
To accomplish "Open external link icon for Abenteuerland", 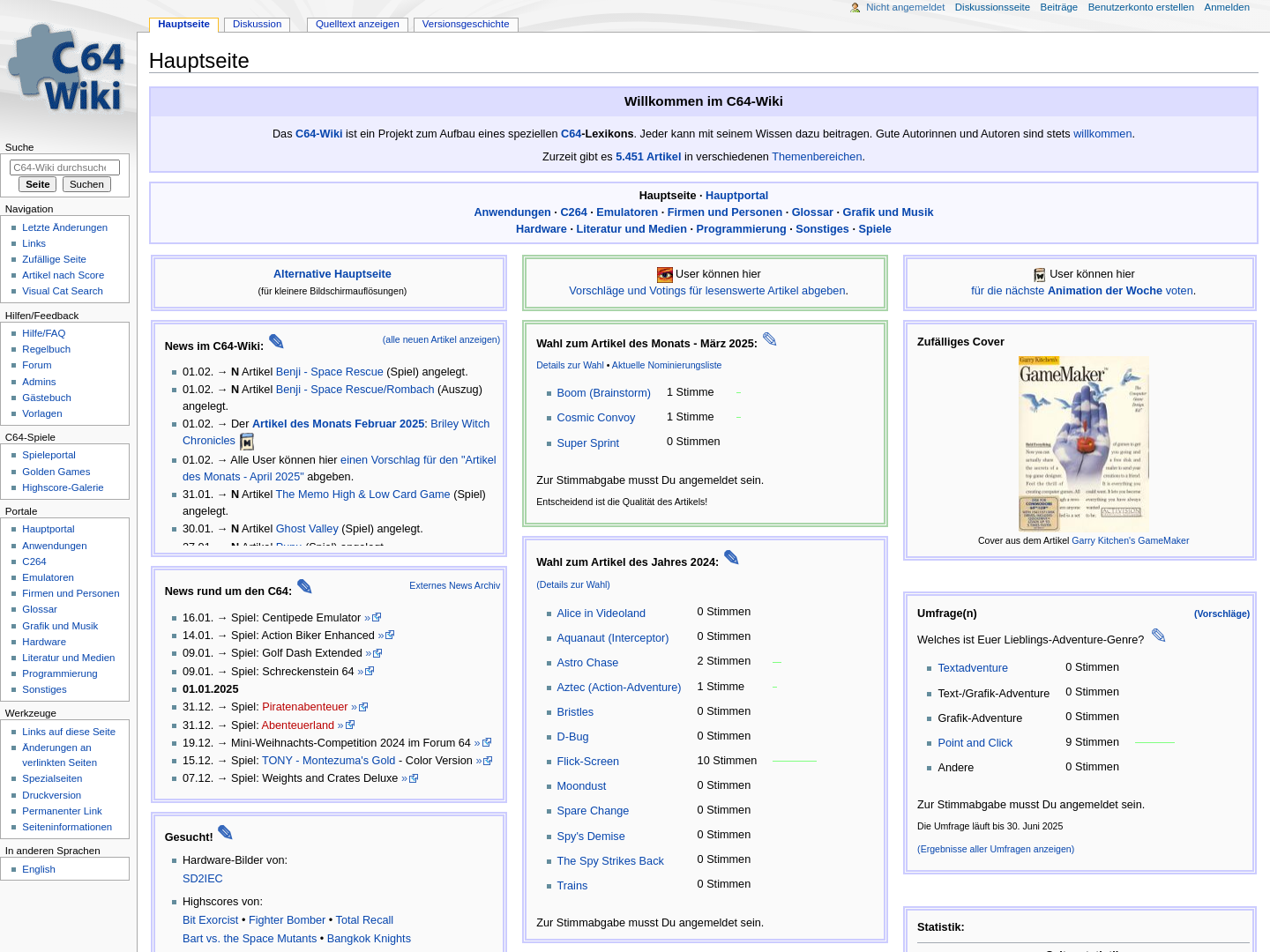I will [350, 725].
